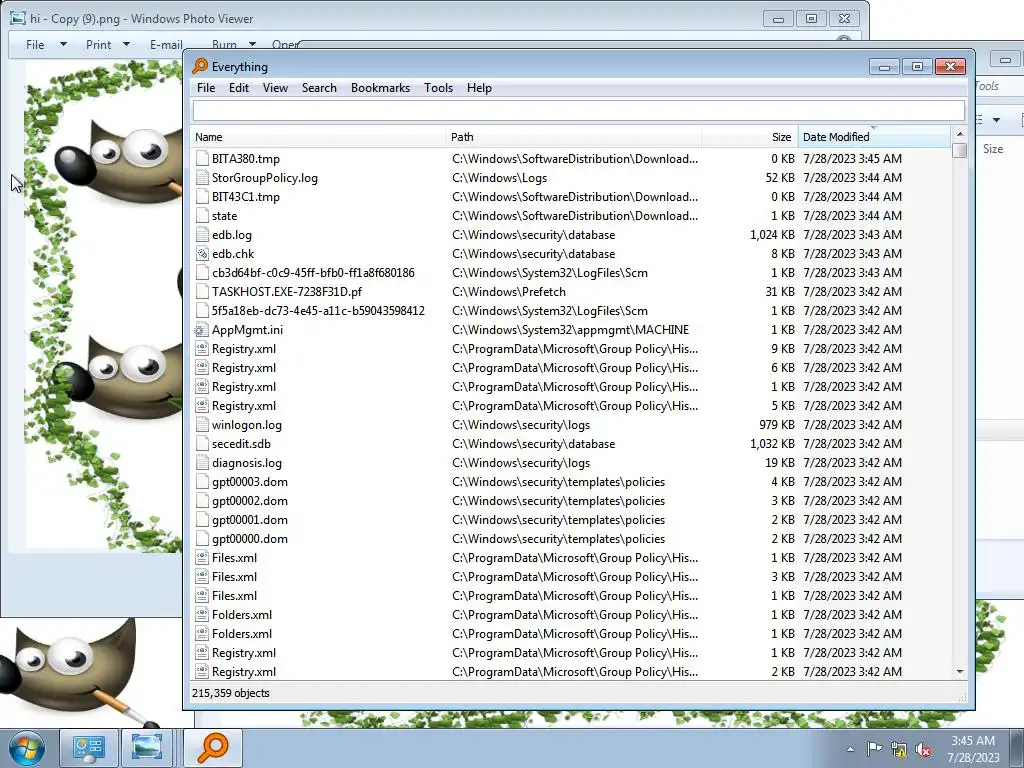
Task: Click the 979 KB size value
Action: tap(776, 424)
